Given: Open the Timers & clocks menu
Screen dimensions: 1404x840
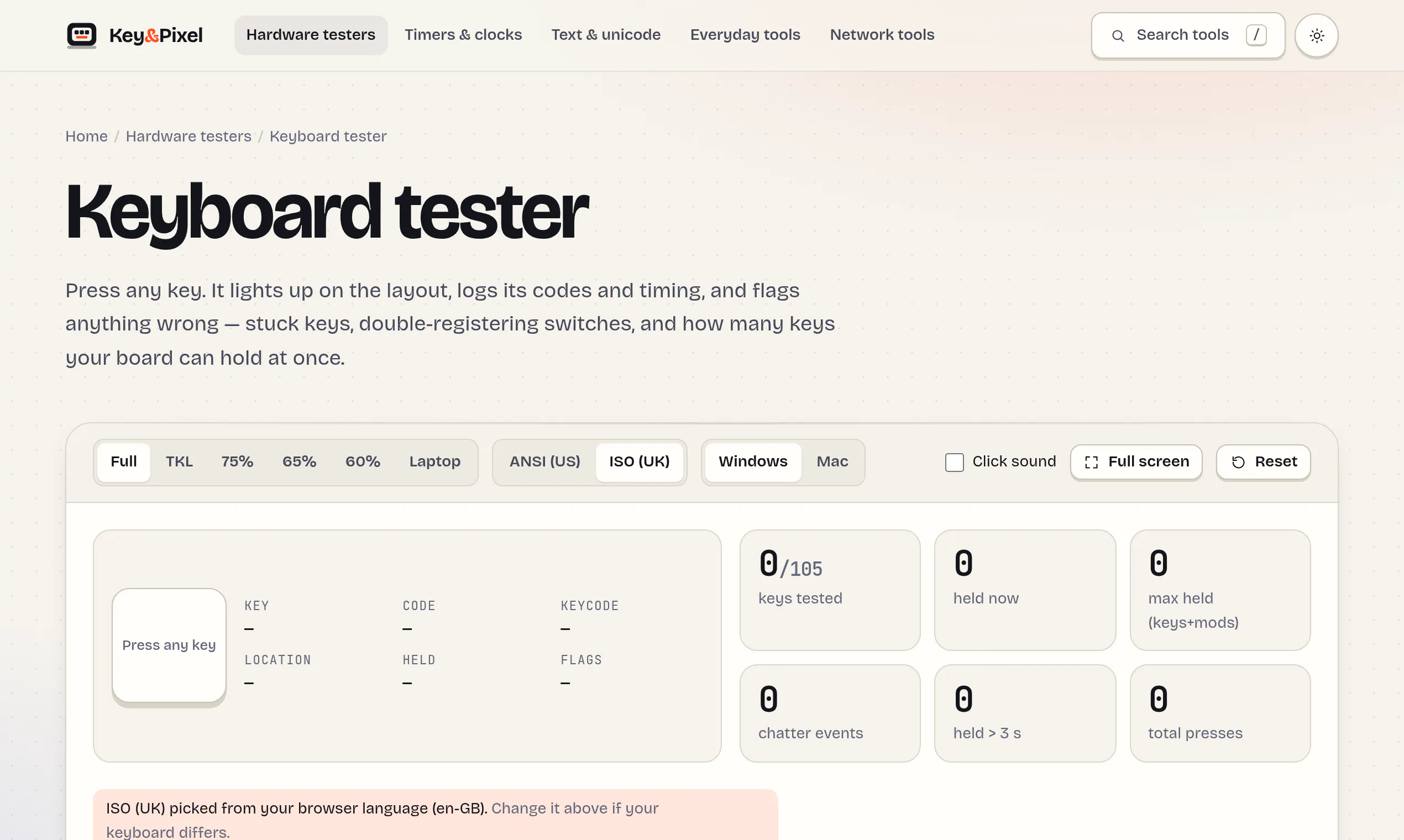Looking at the screenshot, I should [463, 35].
